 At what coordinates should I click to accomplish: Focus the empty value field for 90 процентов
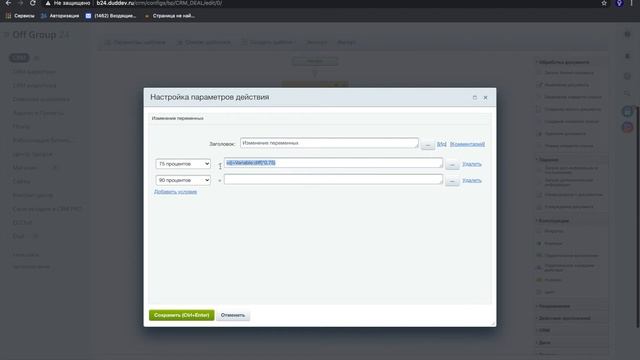pos(333,179)
